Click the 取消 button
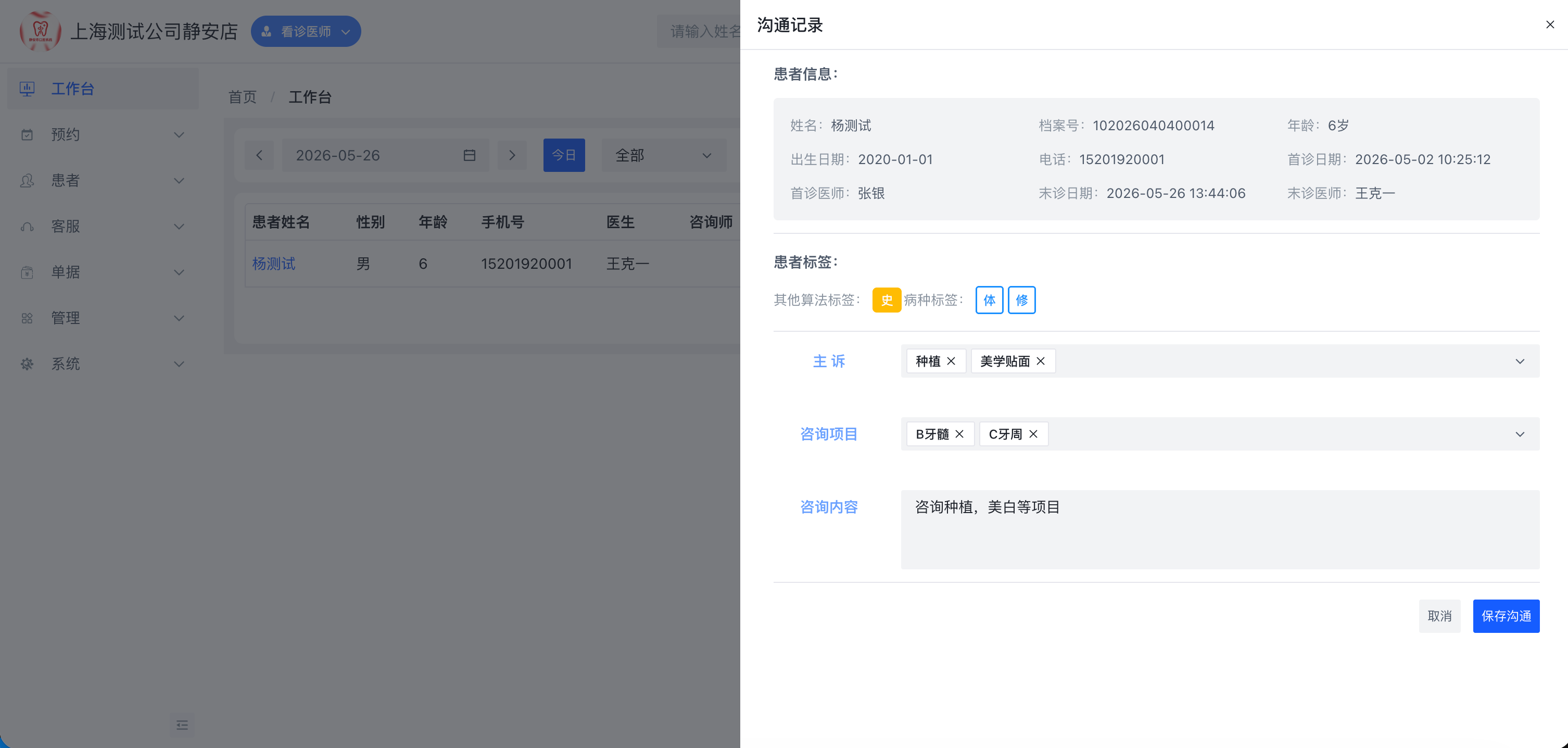 (1439, 616)
